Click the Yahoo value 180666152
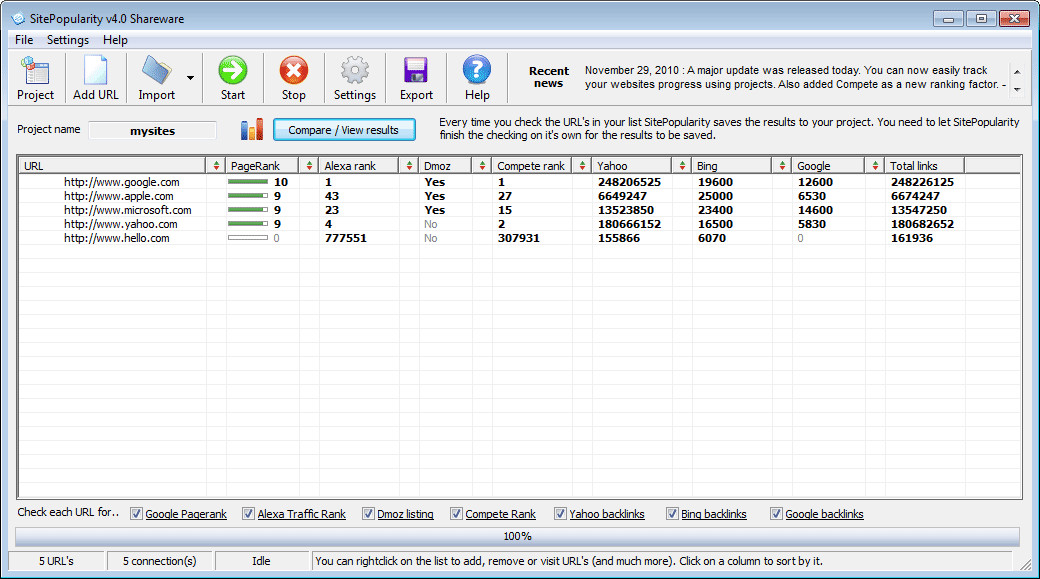 pos(629,224)
